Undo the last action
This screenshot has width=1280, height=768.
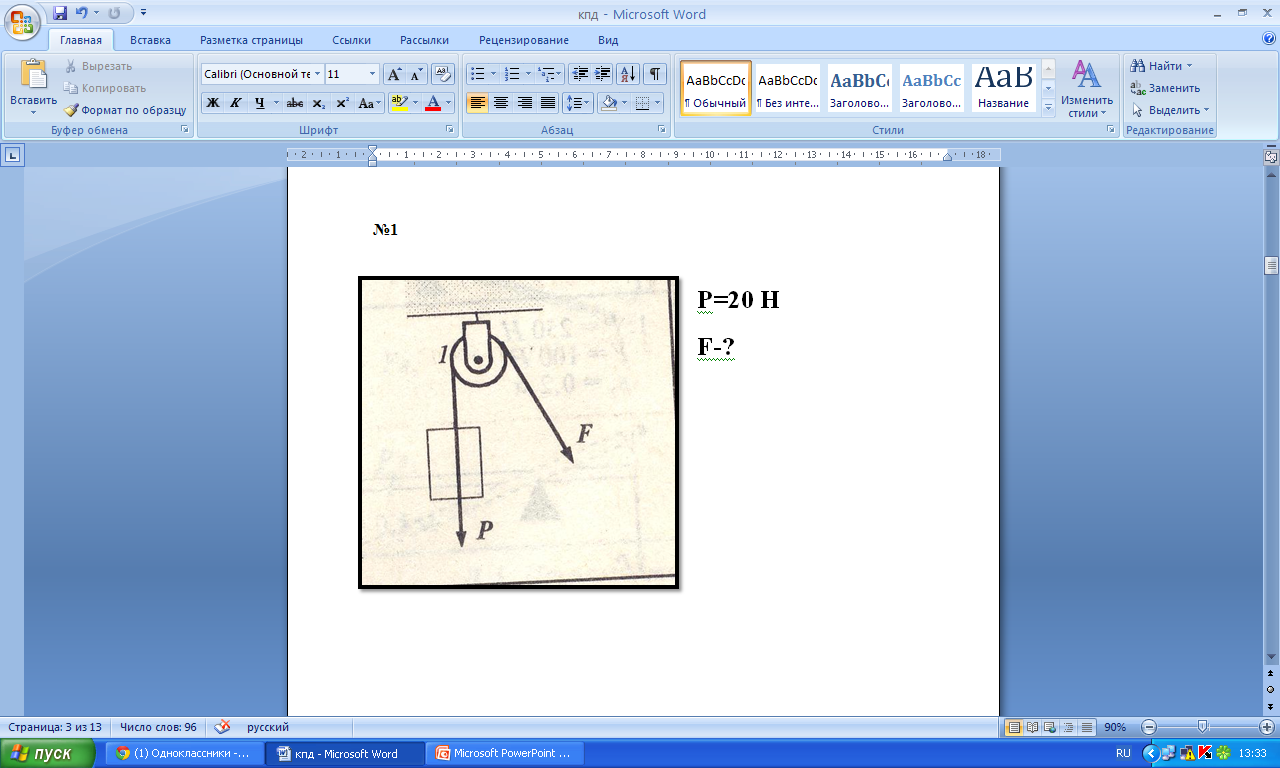click(x=82, y=14)
